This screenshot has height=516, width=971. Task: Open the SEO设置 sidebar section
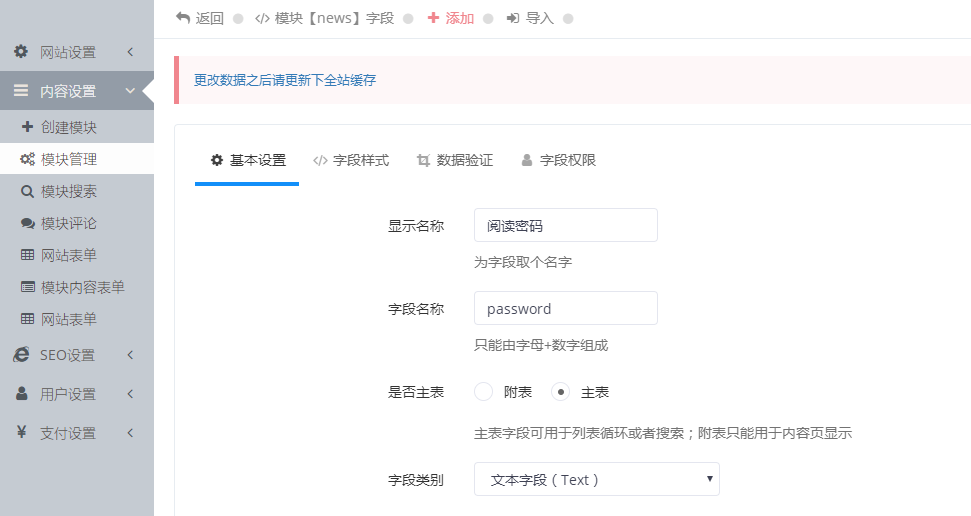coord(77,354)
